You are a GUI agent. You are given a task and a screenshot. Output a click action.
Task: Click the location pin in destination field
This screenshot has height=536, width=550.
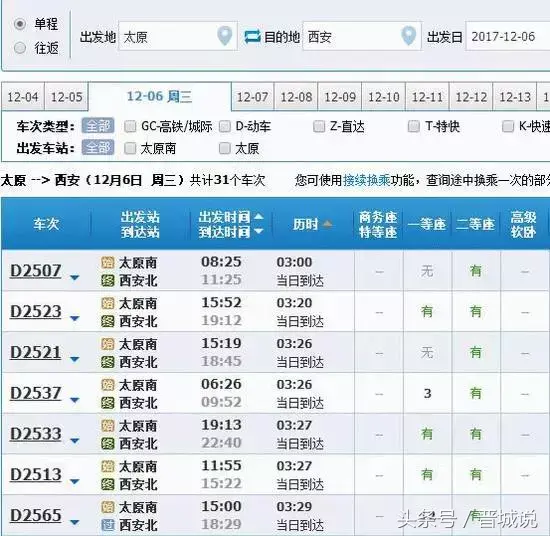pos(408,36)
